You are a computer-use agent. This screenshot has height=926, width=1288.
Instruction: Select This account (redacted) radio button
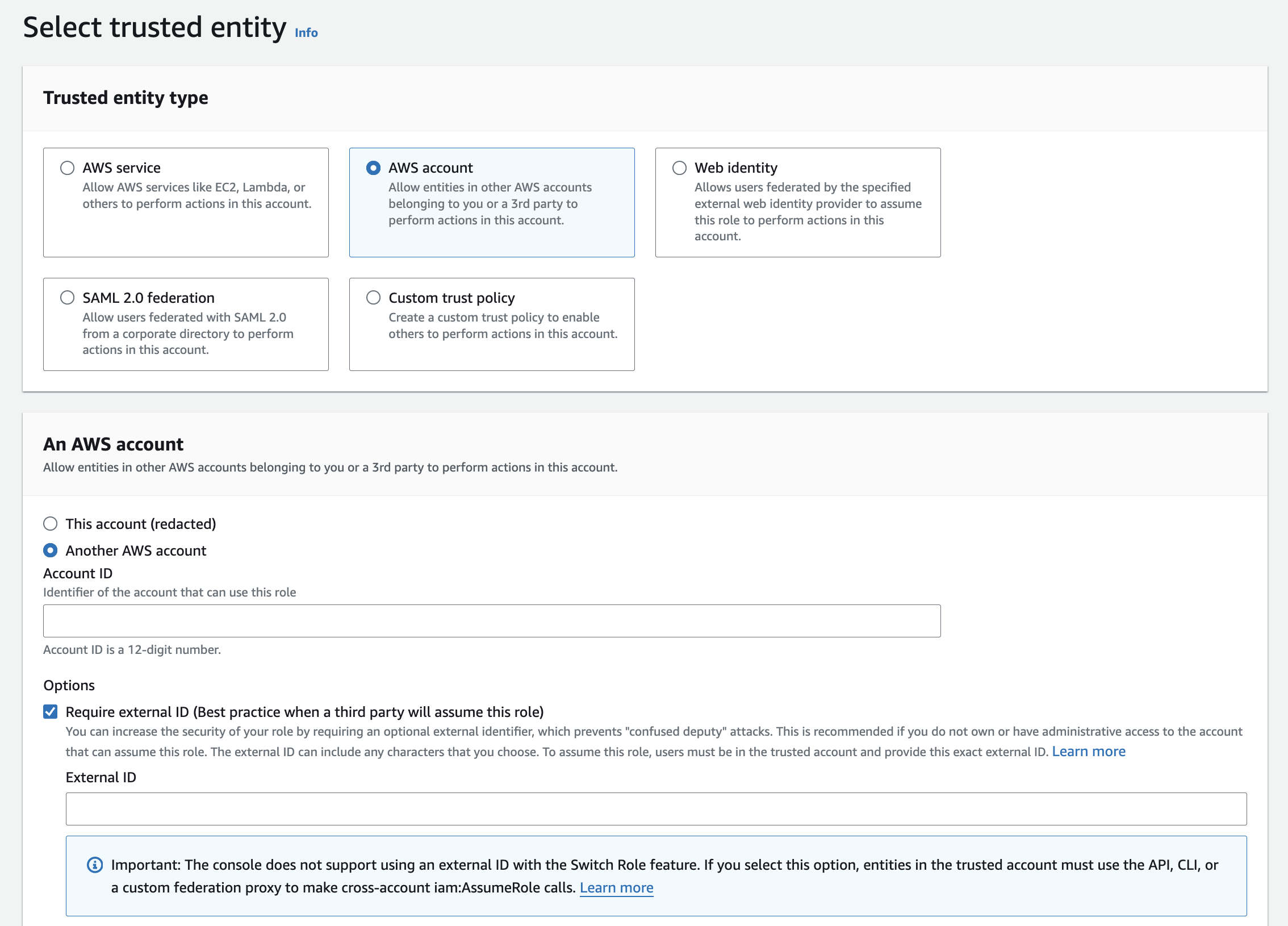pyautogui.click(x=51, y=524)
